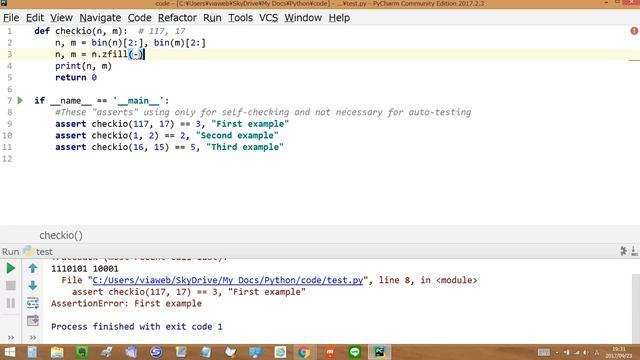Open the LINE taskbar icon
The image size is (640, 360).
pyautogui.click(x=355, y=352)
